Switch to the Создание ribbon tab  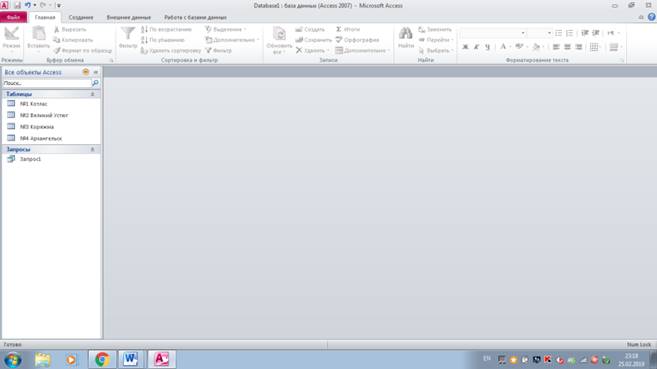[81, 18]
